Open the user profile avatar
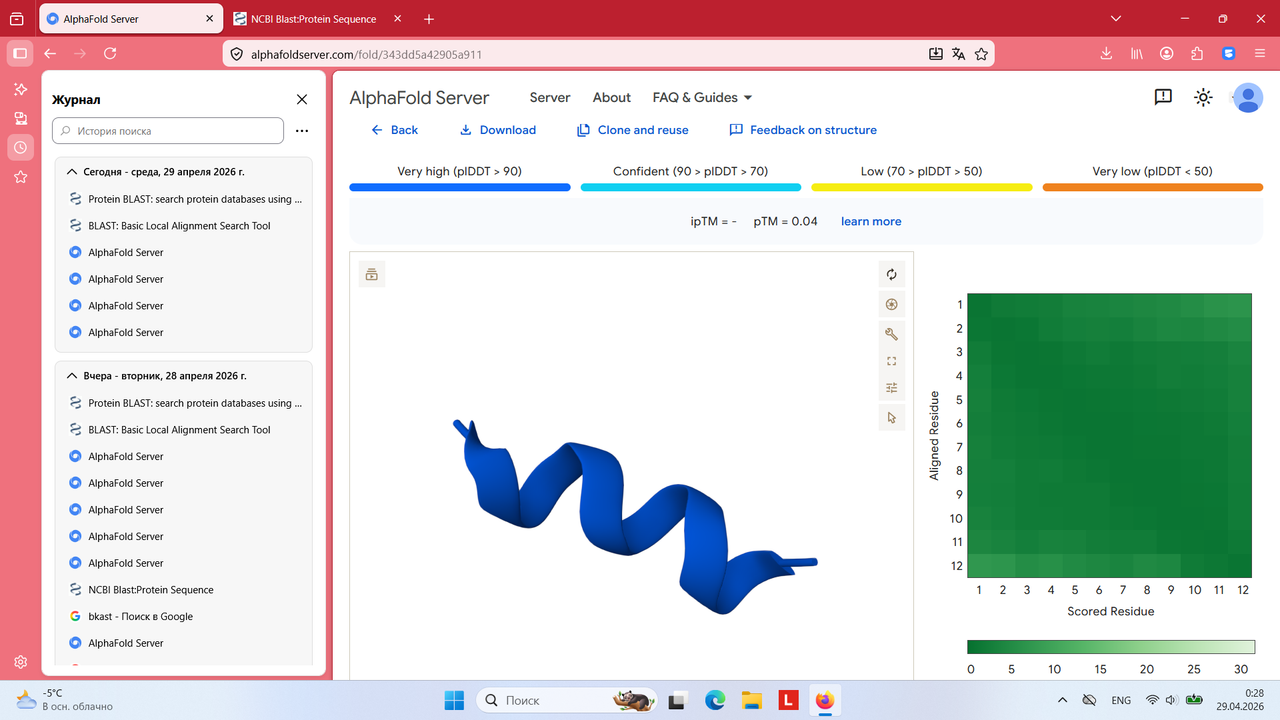Viewport: 1280px width, 720px height. click(x=1247, y=97)
